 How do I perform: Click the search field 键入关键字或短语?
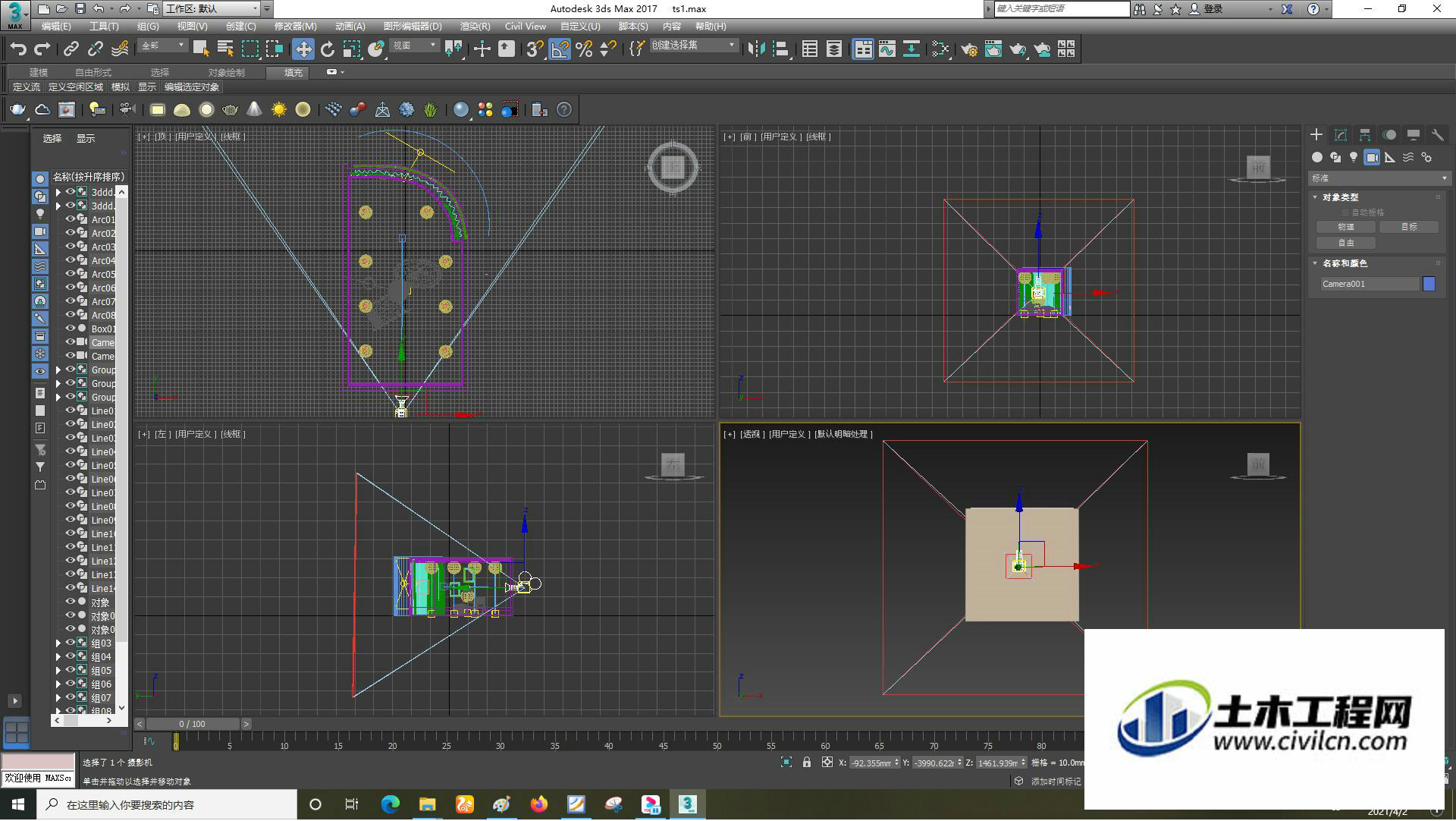point(1062,9)
